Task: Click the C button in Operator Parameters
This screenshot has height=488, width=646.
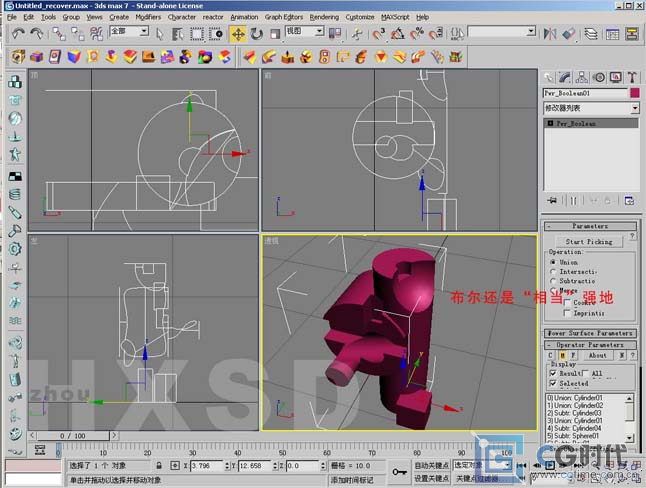Action: point(550,355)
